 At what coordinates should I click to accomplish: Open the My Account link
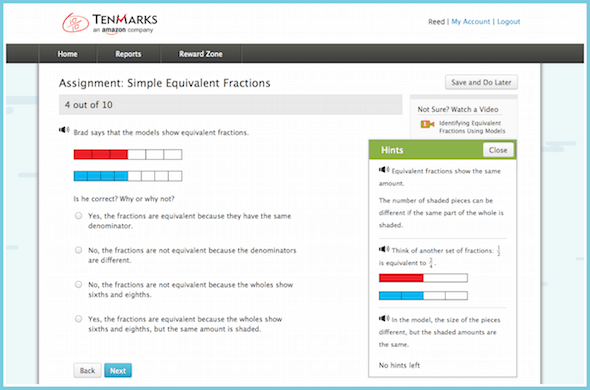coord(471,21)
